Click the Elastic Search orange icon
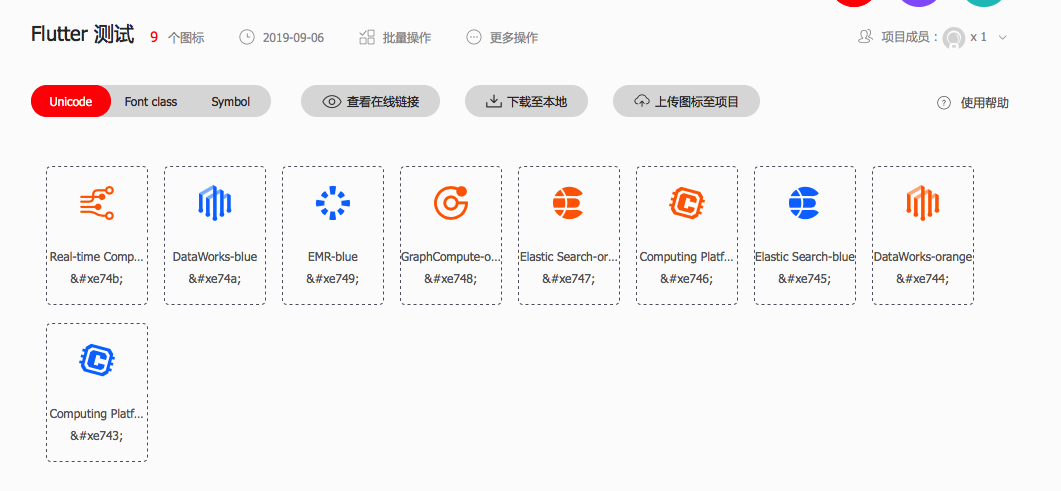The image size is (1061, 491). point(568,202)
